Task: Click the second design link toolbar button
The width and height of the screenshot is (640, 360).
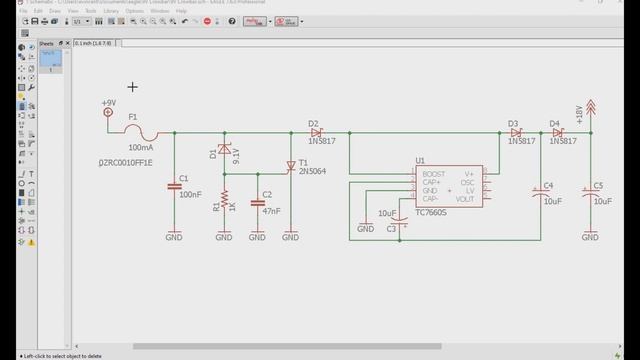Action: click(x=287, y=21)
